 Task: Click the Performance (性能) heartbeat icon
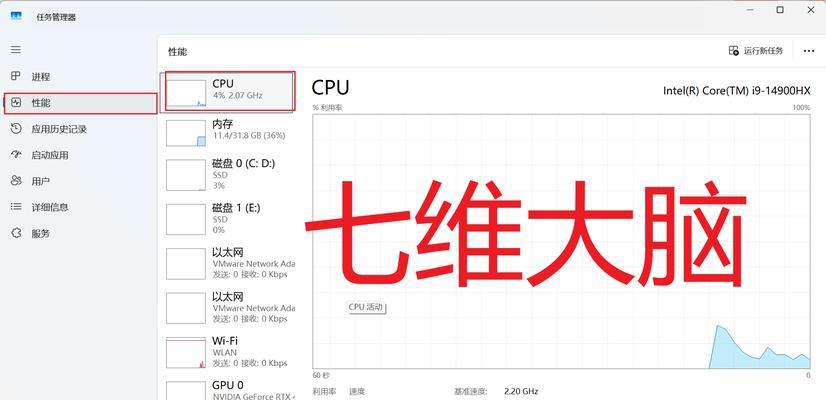[16, 102]
